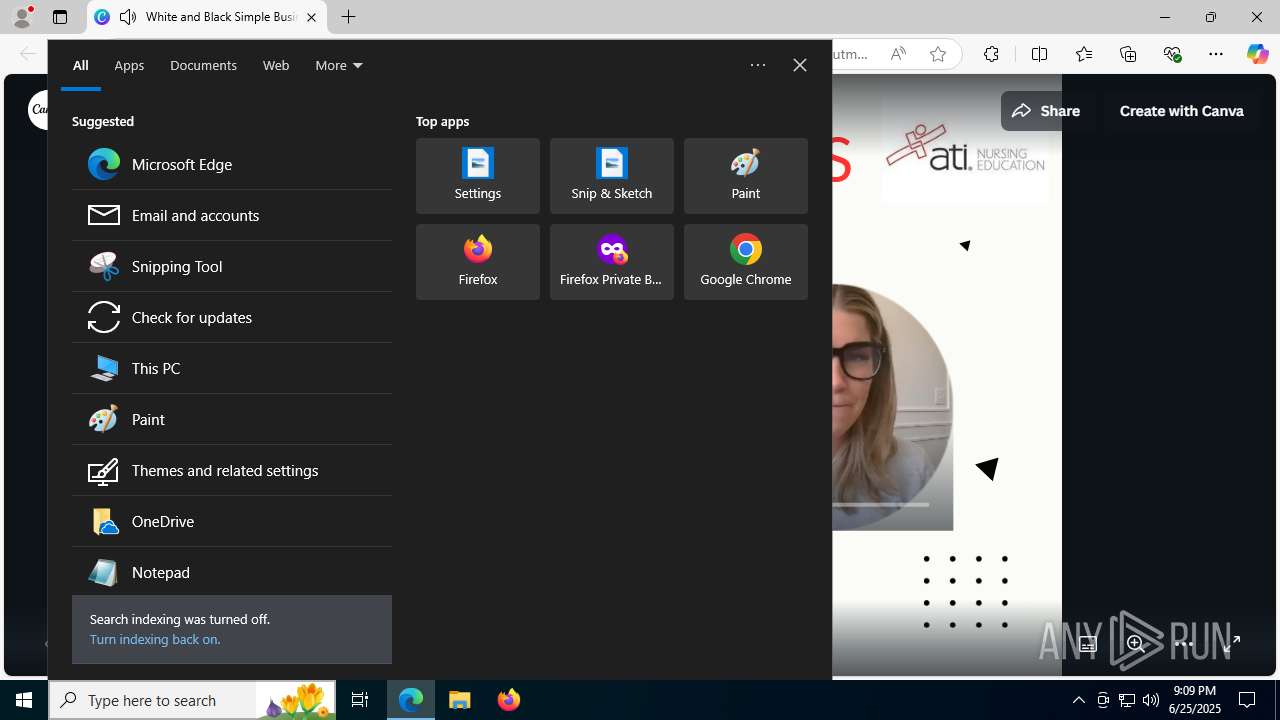The width and height of the screenshot is (1280, 720).
Task: Open OneDrive from suggestions
Action: tap(231, 521)
